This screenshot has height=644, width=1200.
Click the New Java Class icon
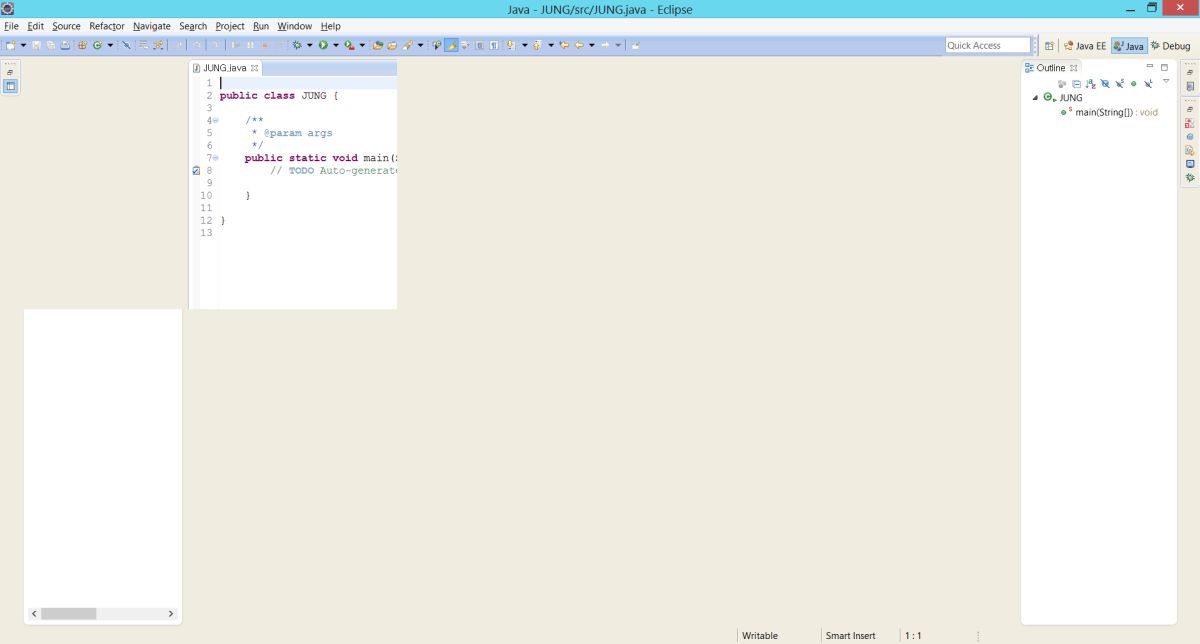96,45
